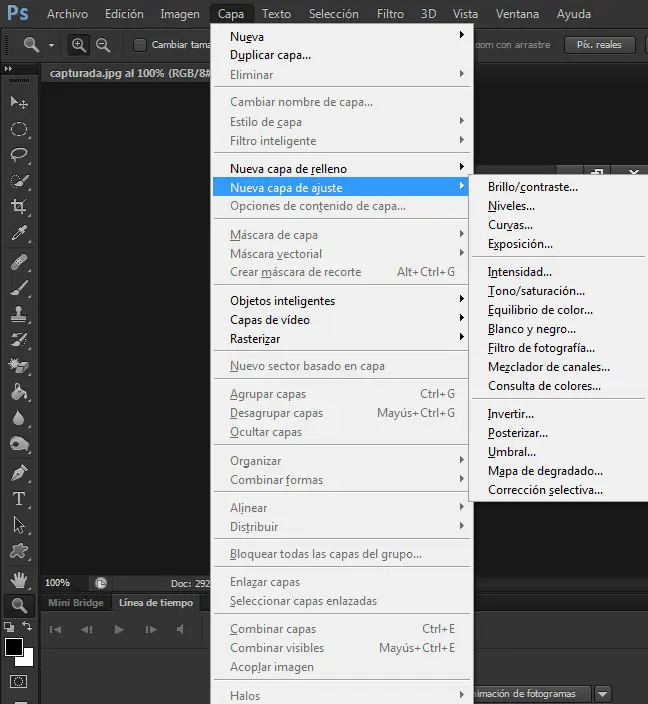
Task: Select the Paint Bucket tool
Action: pyautogui.click(x=19, y=392)
